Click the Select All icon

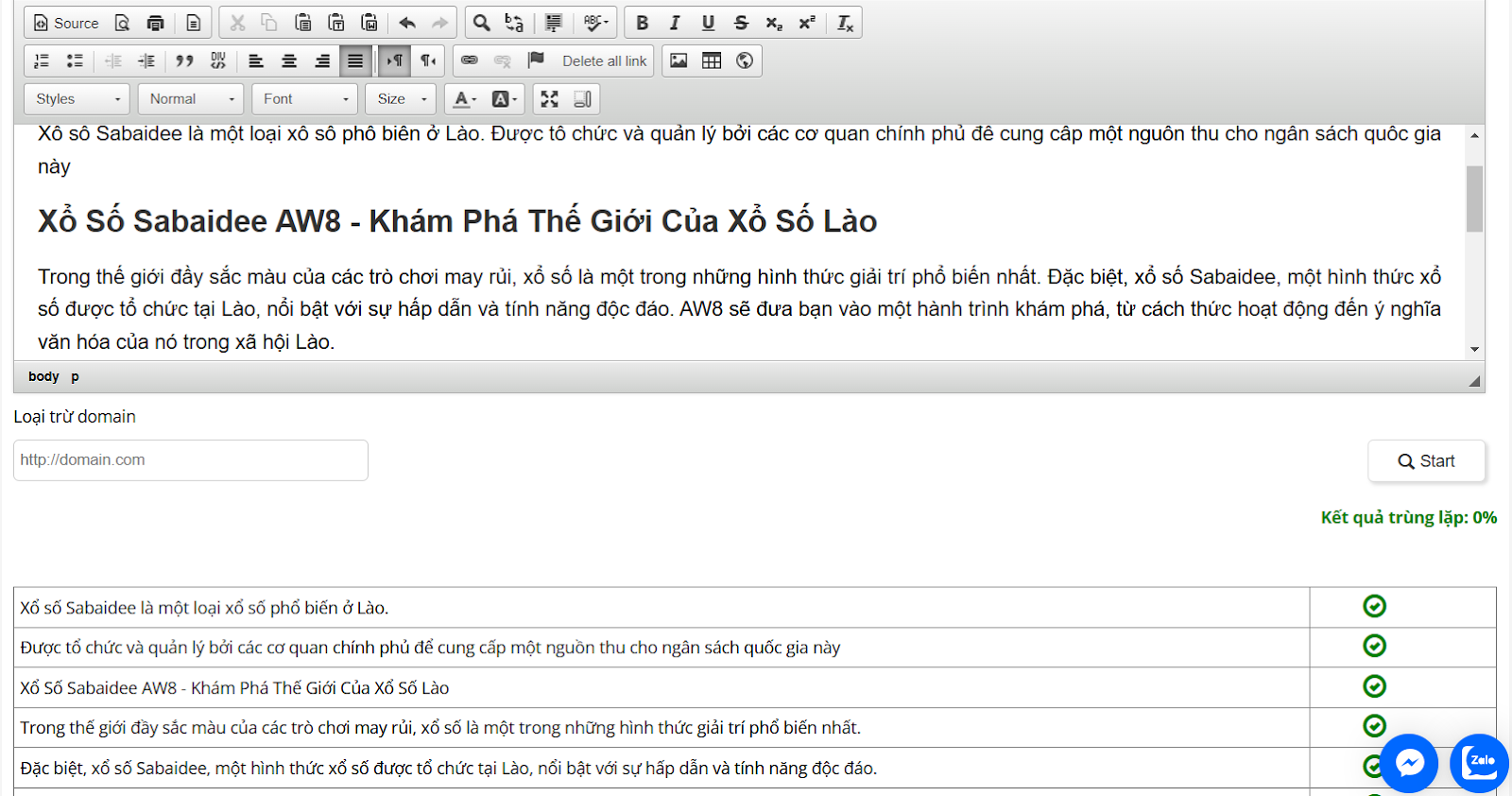[x=554, y=23]
